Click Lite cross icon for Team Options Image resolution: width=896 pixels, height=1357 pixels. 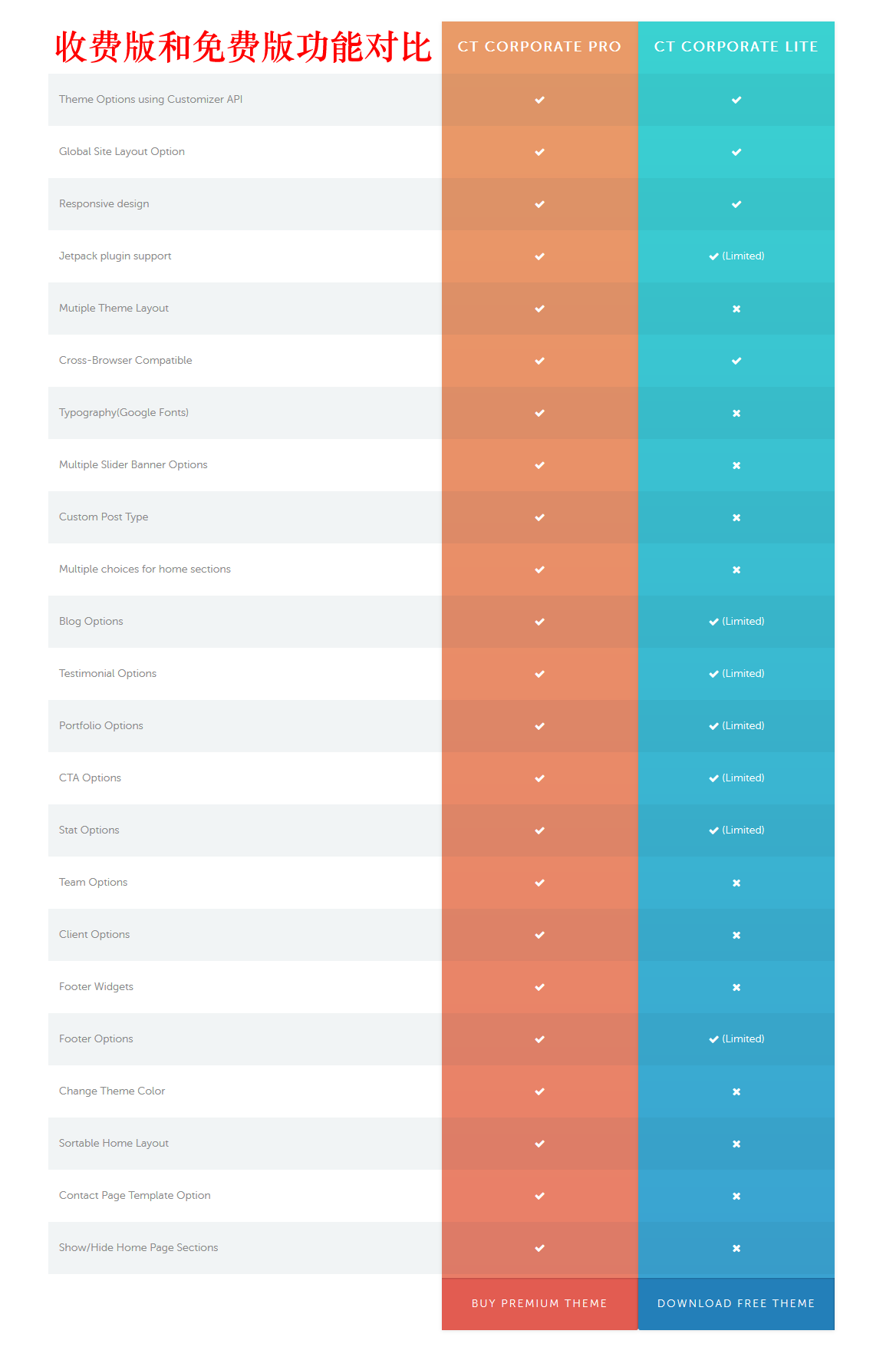pos(736,883)
